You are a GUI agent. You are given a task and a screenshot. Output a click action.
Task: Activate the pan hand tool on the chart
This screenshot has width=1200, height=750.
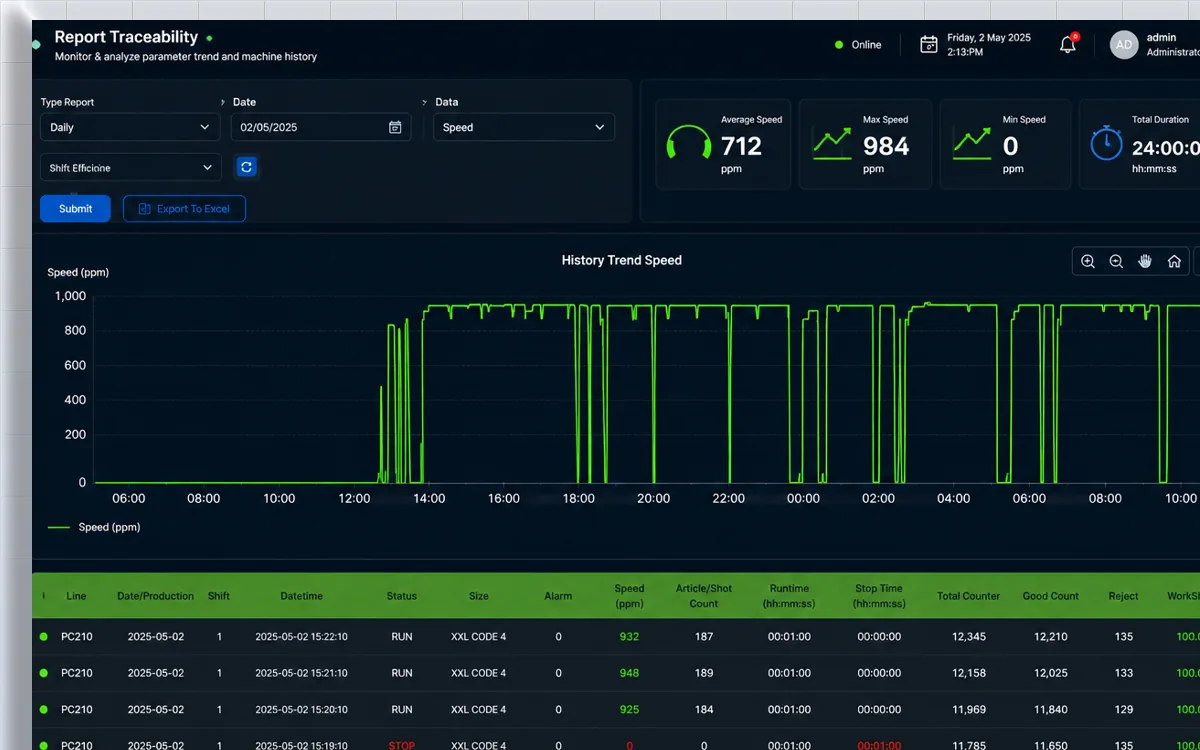click(1146, 261)
